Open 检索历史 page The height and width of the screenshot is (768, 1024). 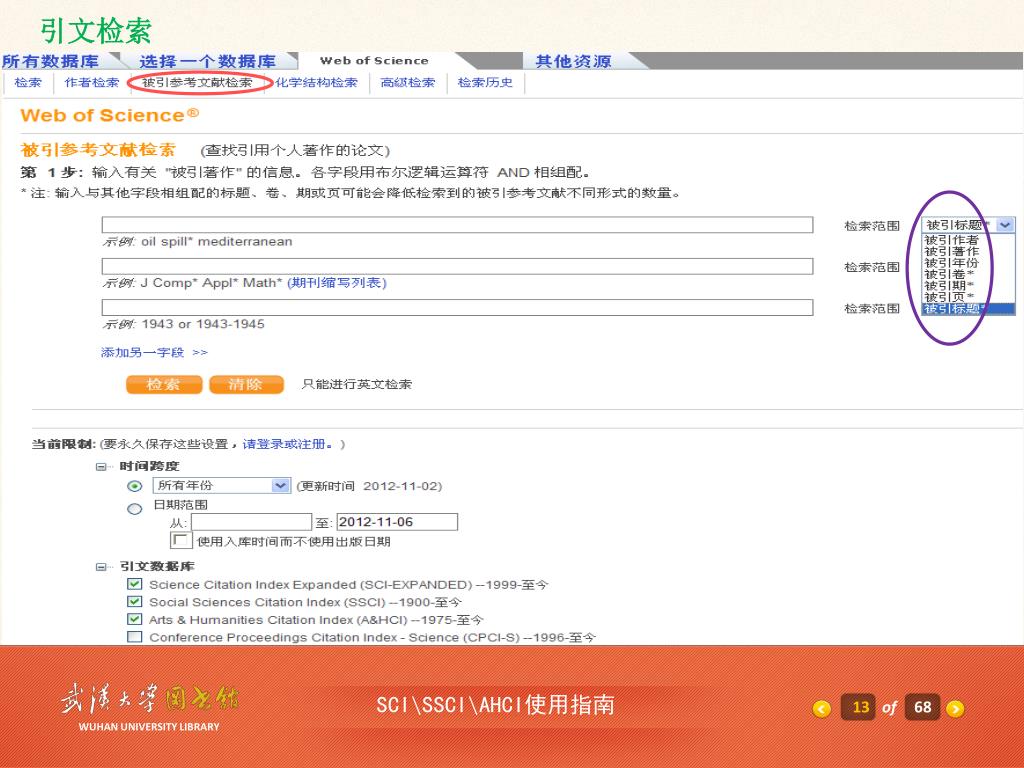[485, 83]
